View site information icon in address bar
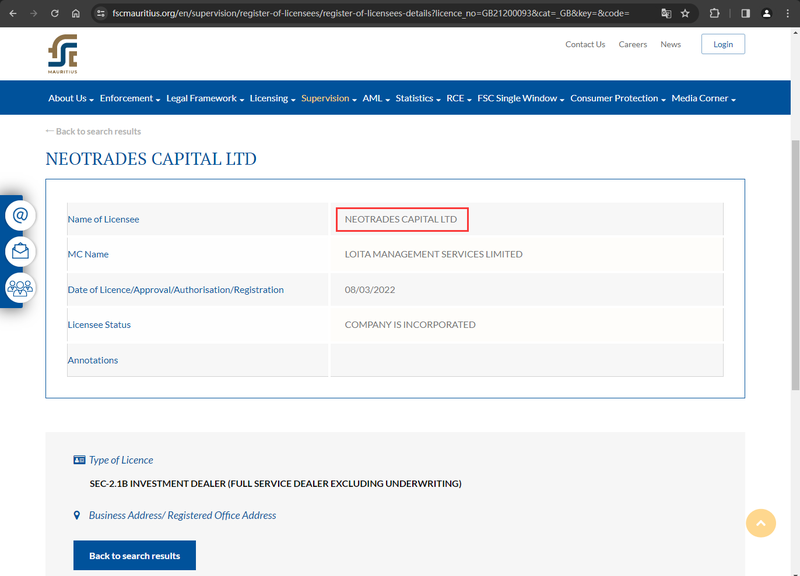Image resolution: width=800 pixels, height=576 pixels. (101, 13)
